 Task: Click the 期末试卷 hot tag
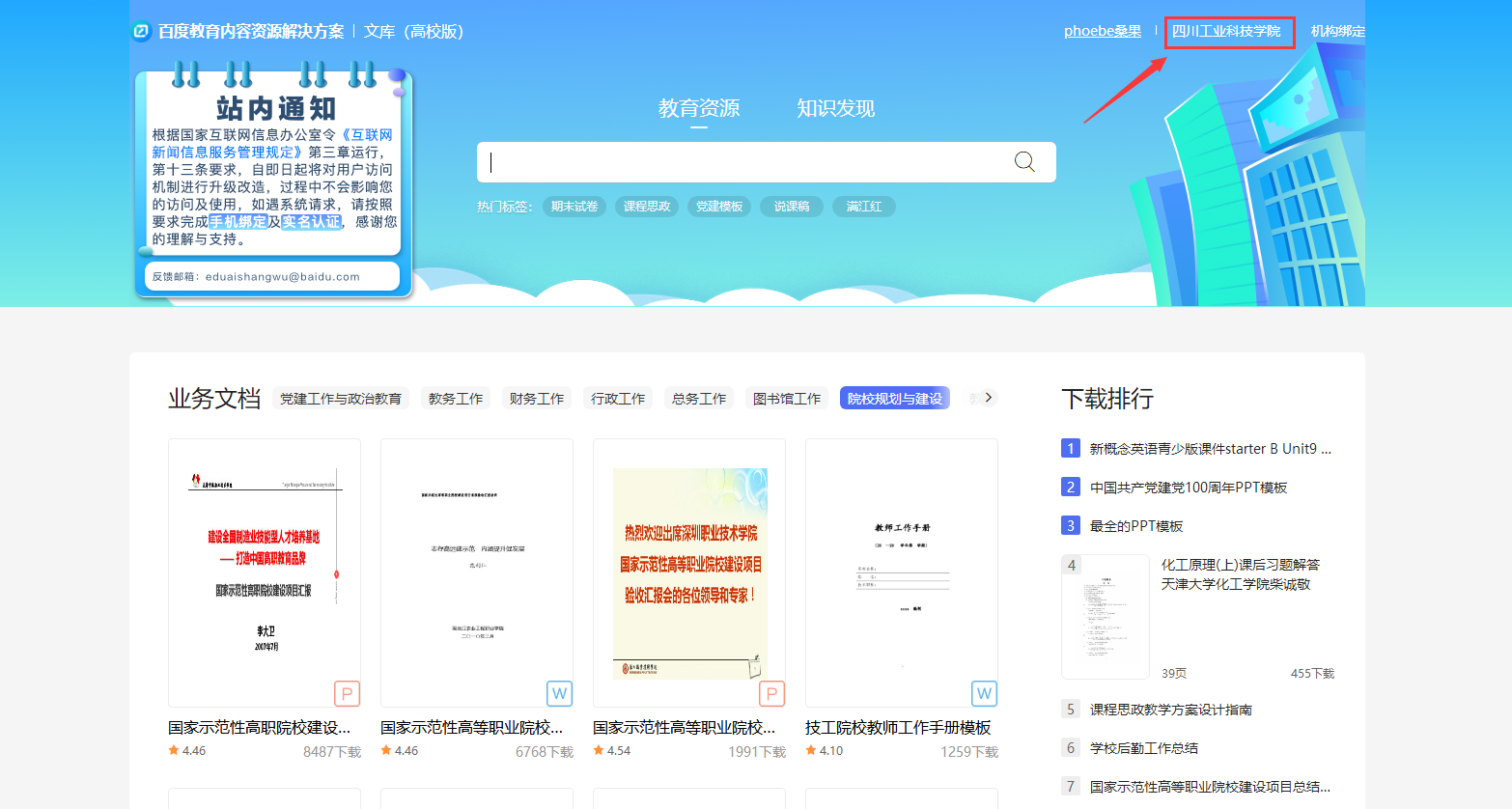(574, 207)
